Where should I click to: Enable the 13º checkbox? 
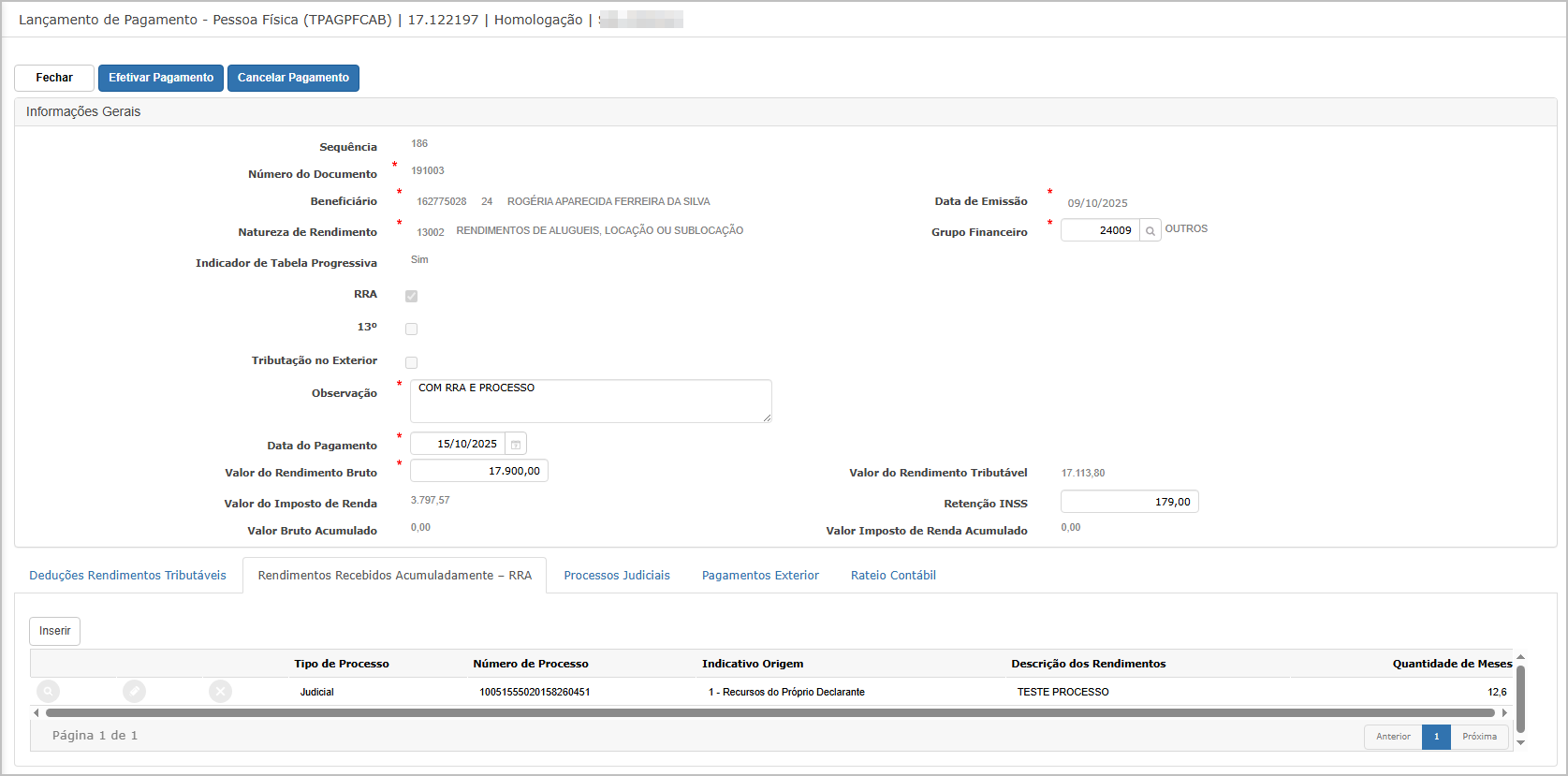tap(411, 329)
